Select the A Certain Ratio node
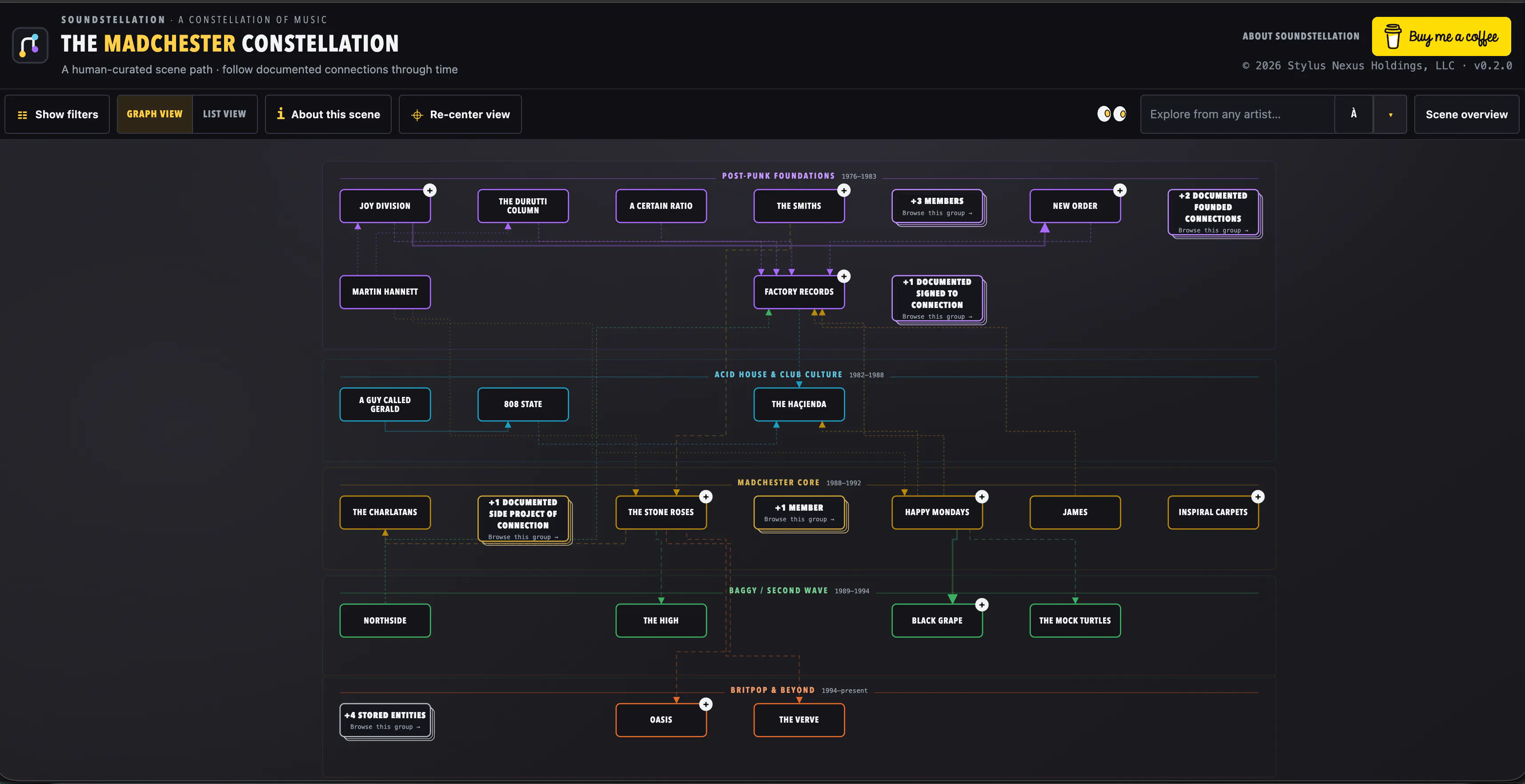This screenshot has width=1525, height=784. click(x=661, y=206)
